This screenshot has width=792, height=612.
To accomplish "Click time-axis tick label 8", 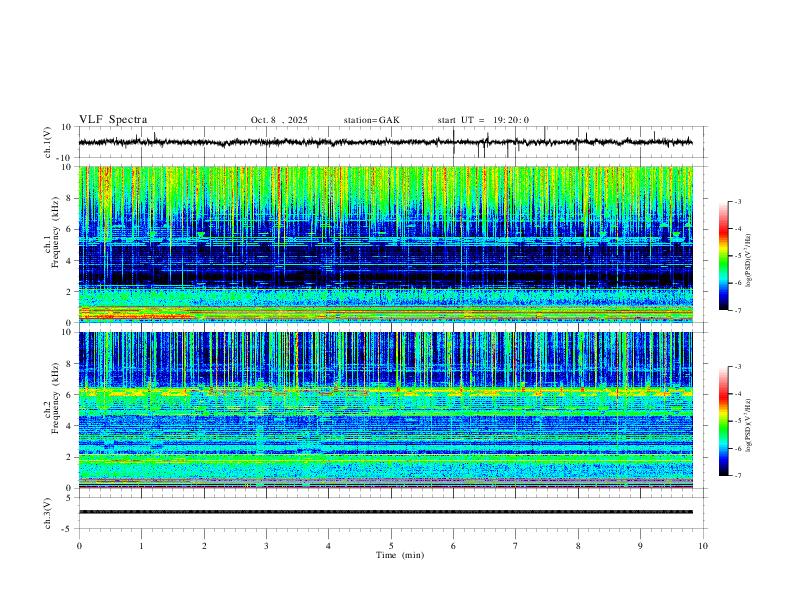I will click(578, 546).
